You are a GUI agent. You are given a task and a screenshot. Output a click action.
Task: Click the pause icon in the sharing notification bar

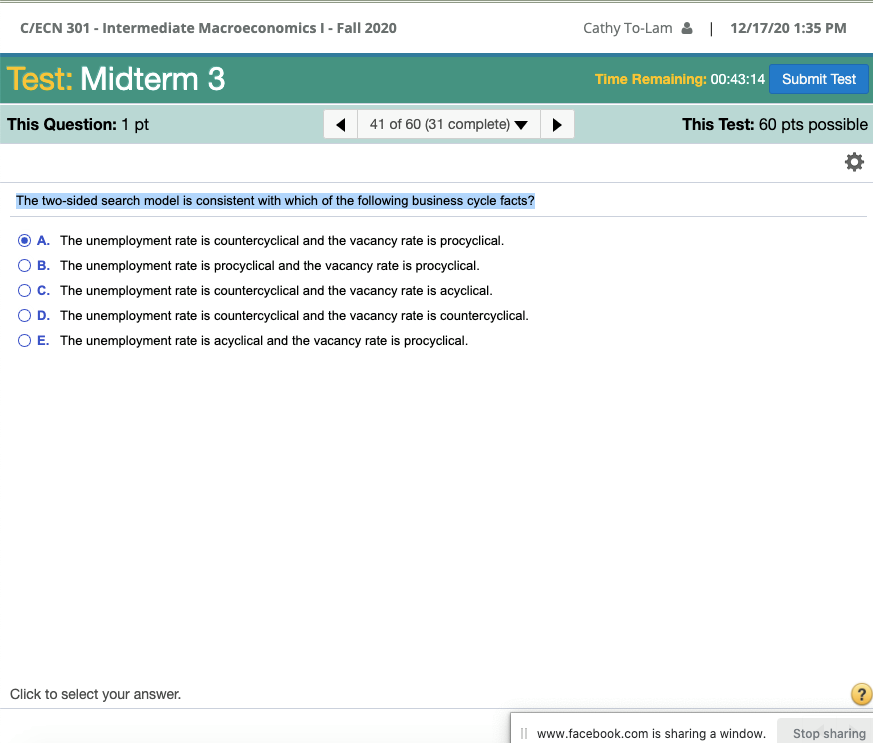pos(522,732)
